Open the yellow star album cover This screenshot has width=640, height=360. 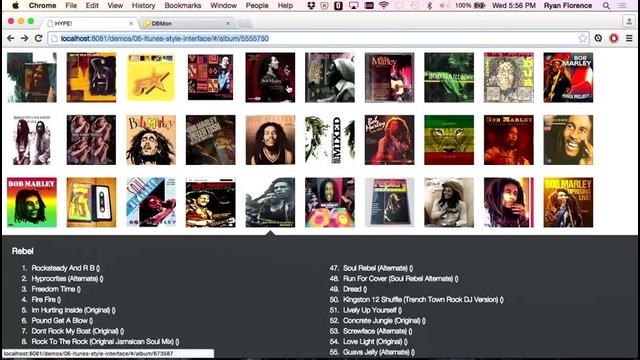click(x=151, y=77)
